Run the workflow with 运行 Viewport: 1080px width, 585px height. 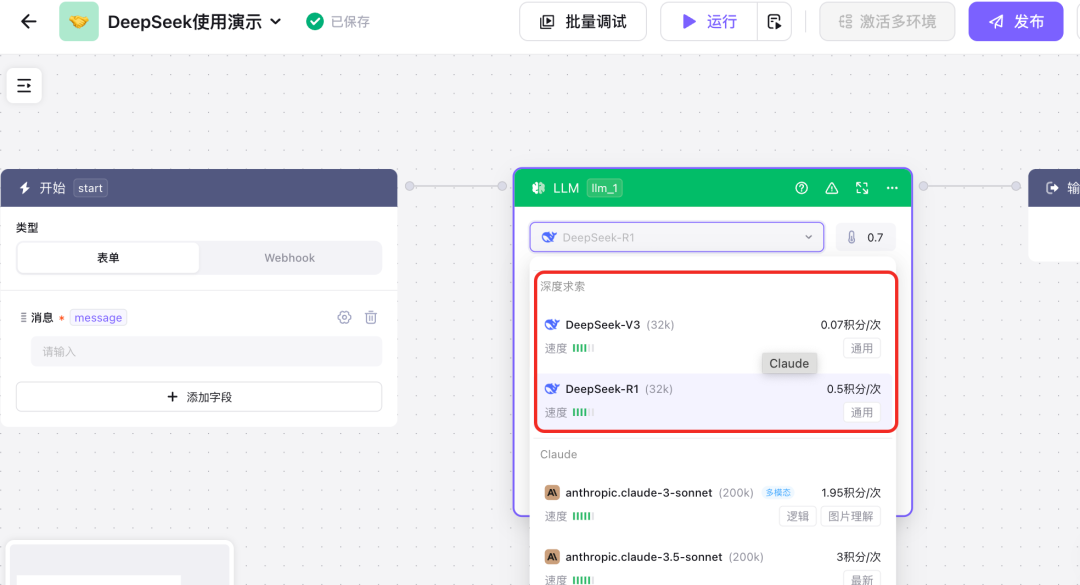click(709, 21)
